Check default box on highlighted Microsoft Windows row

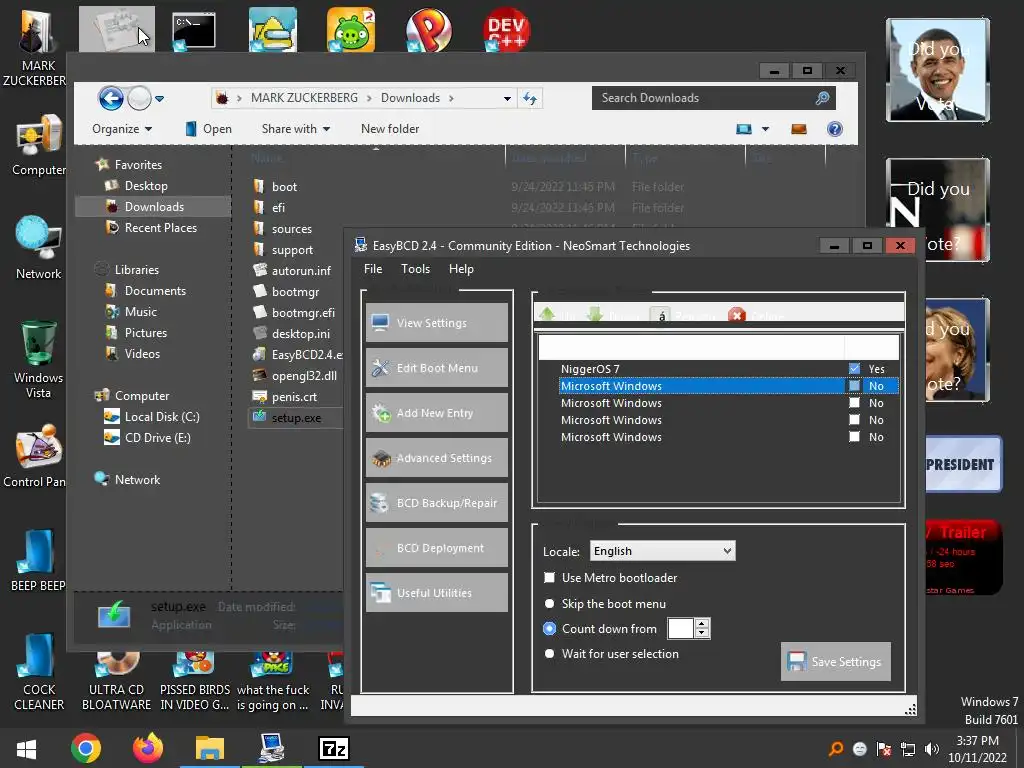point(854,385)
